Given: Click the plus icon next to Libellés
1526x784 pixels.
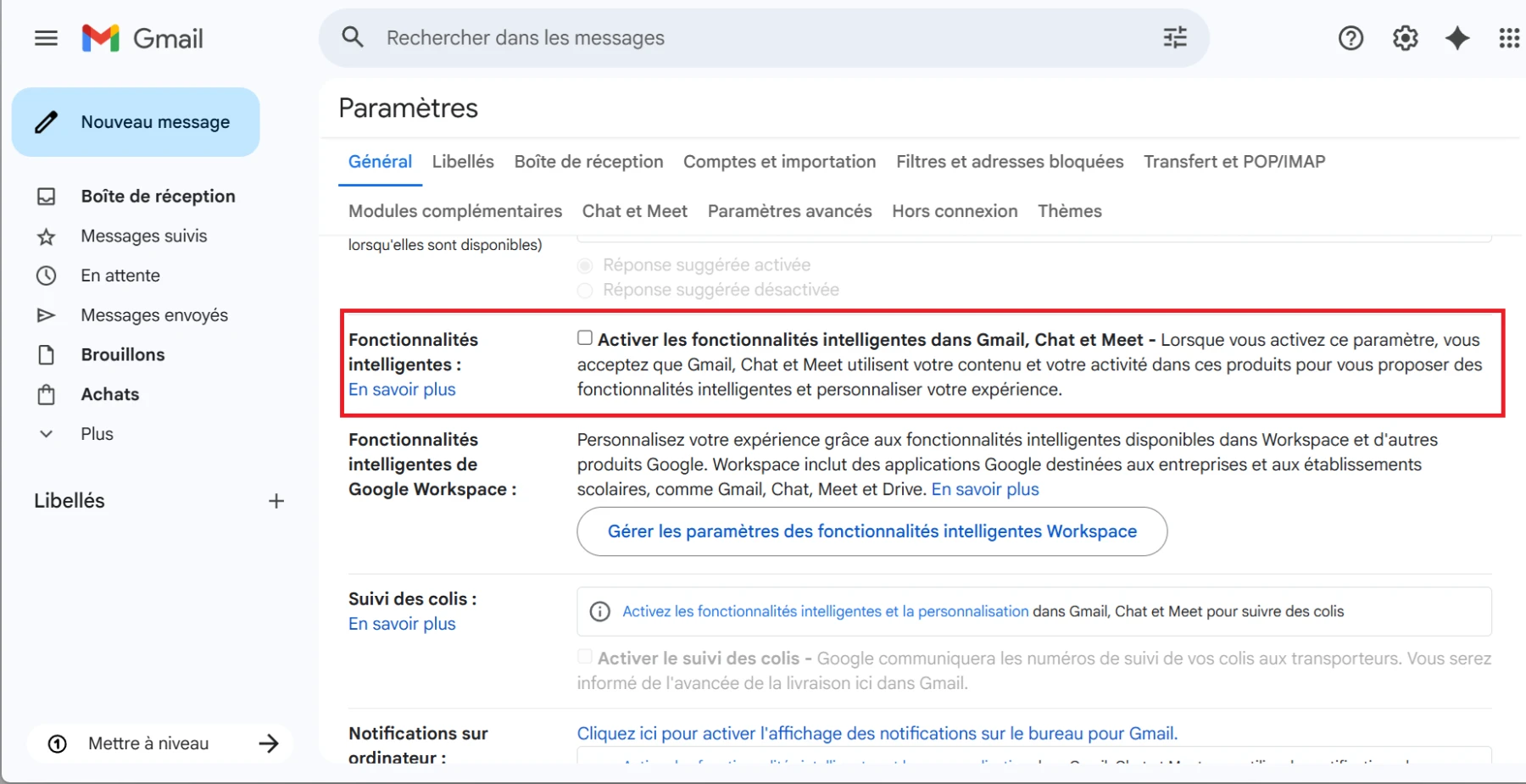Looking at the screenshot, I should (276, 500).
